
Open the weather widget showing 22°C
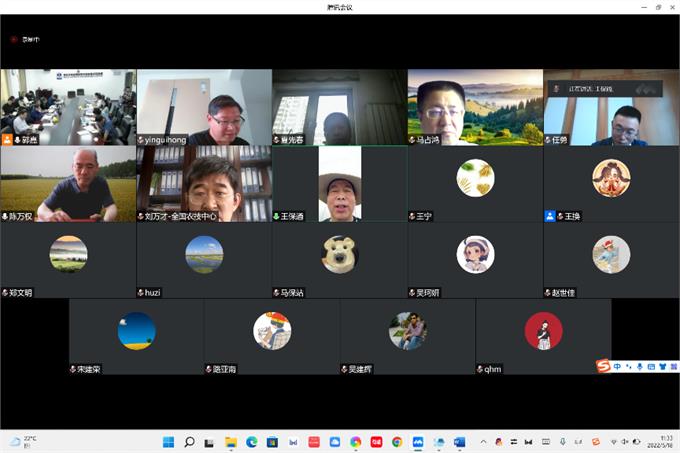pos(24,441)
